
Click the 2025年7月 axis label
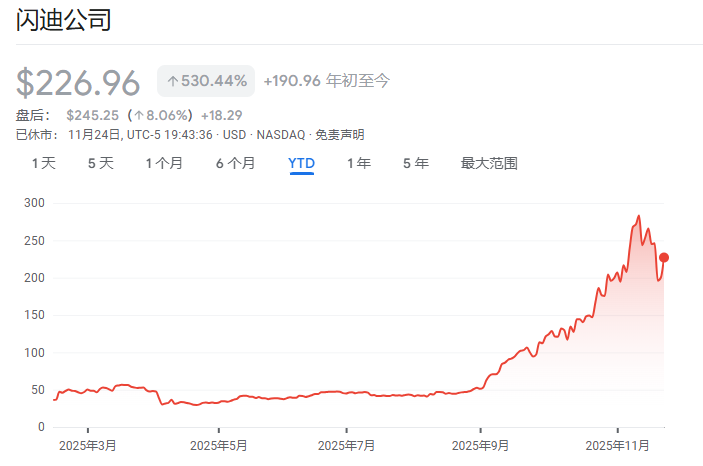click(347, 445)
